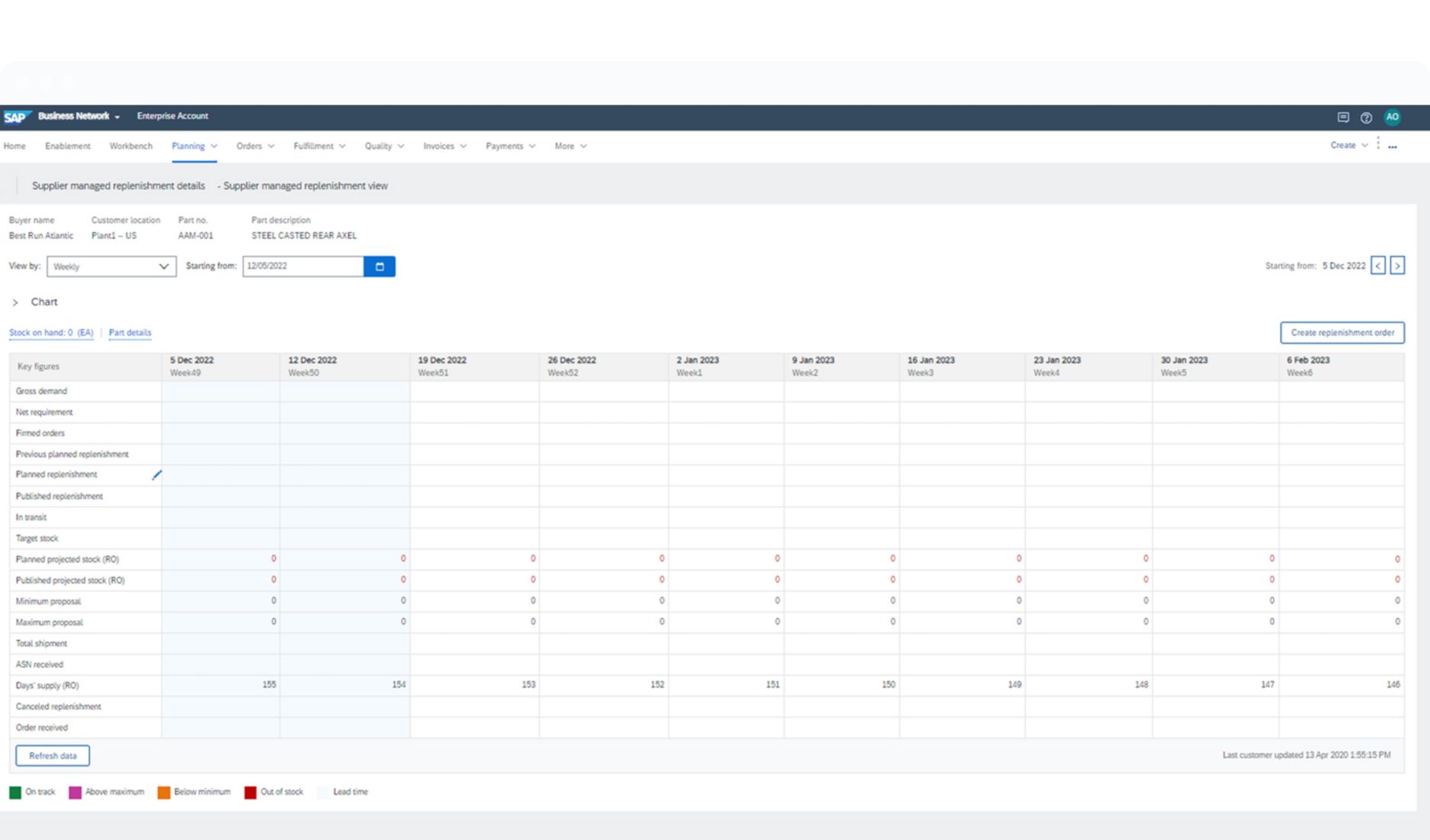Image resolution: width=1430 pixels, height=840 pixels.
Task: Go to previous period arrow
Action: coord(1378,266)
